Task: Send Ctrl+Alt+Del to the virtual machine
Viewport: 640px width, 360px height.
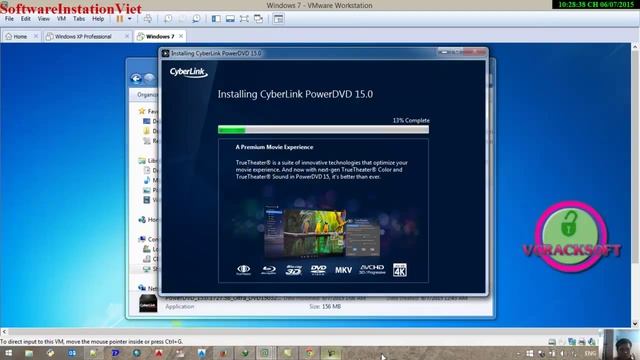Action: 148,19
